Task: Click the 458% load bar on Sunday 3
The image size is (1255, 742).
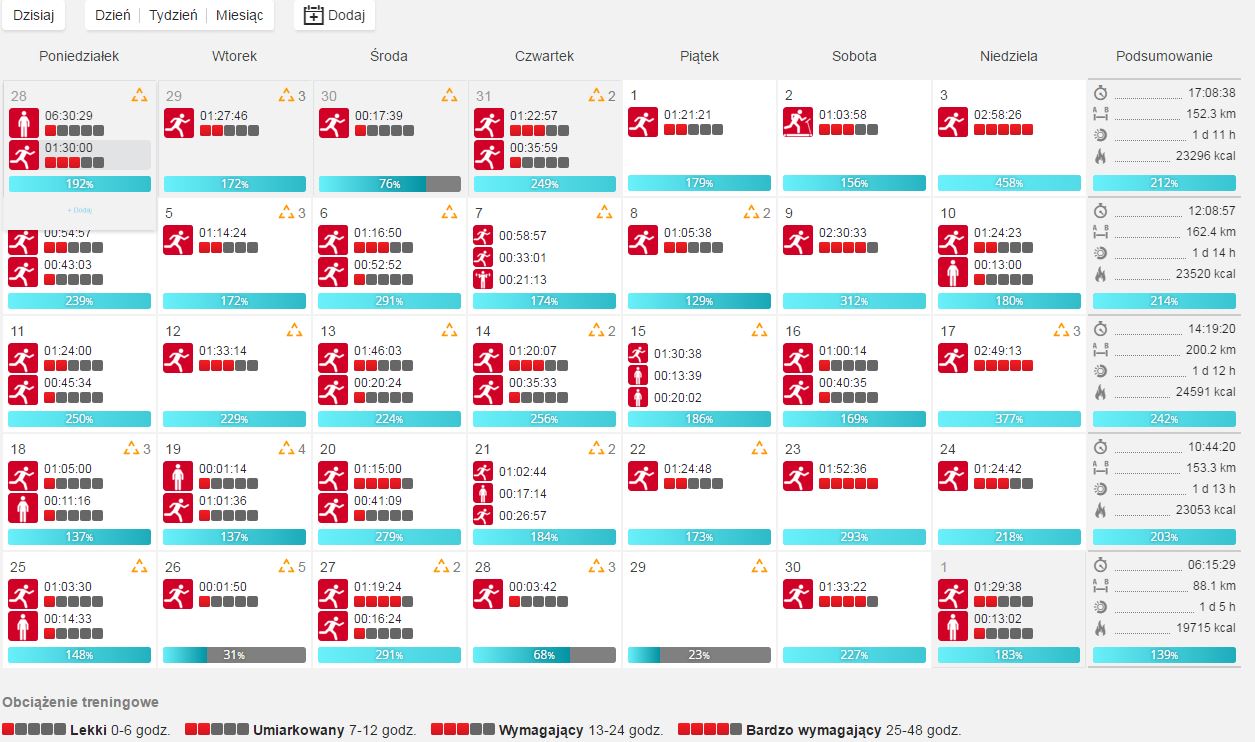Action: coord(1009,184)
